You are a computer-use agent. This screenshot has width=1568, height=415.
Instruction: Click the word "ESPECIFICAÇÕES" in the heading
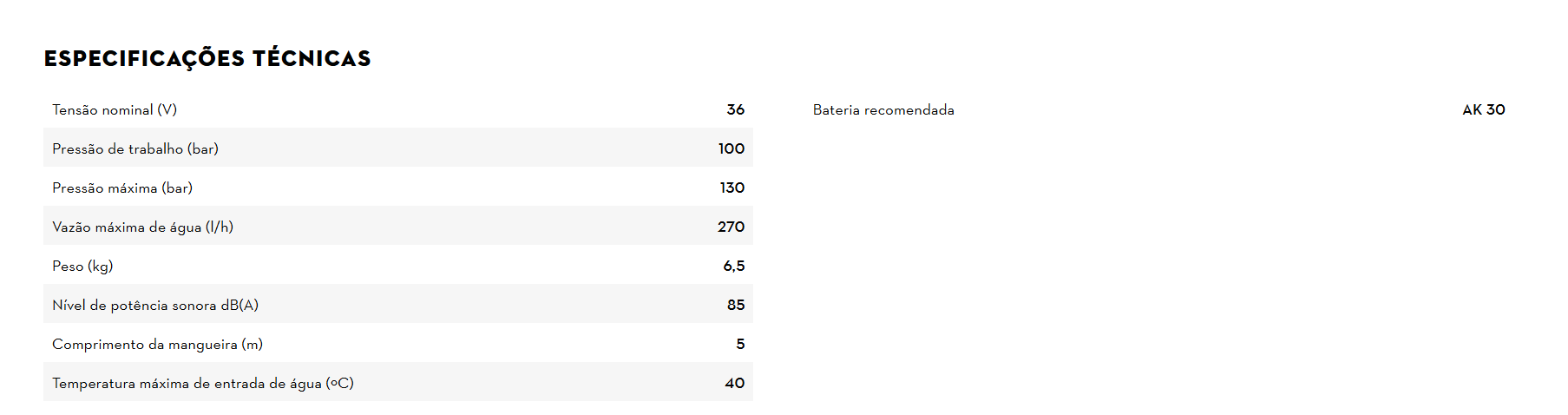pyautogui.click(x=144, y=58)
